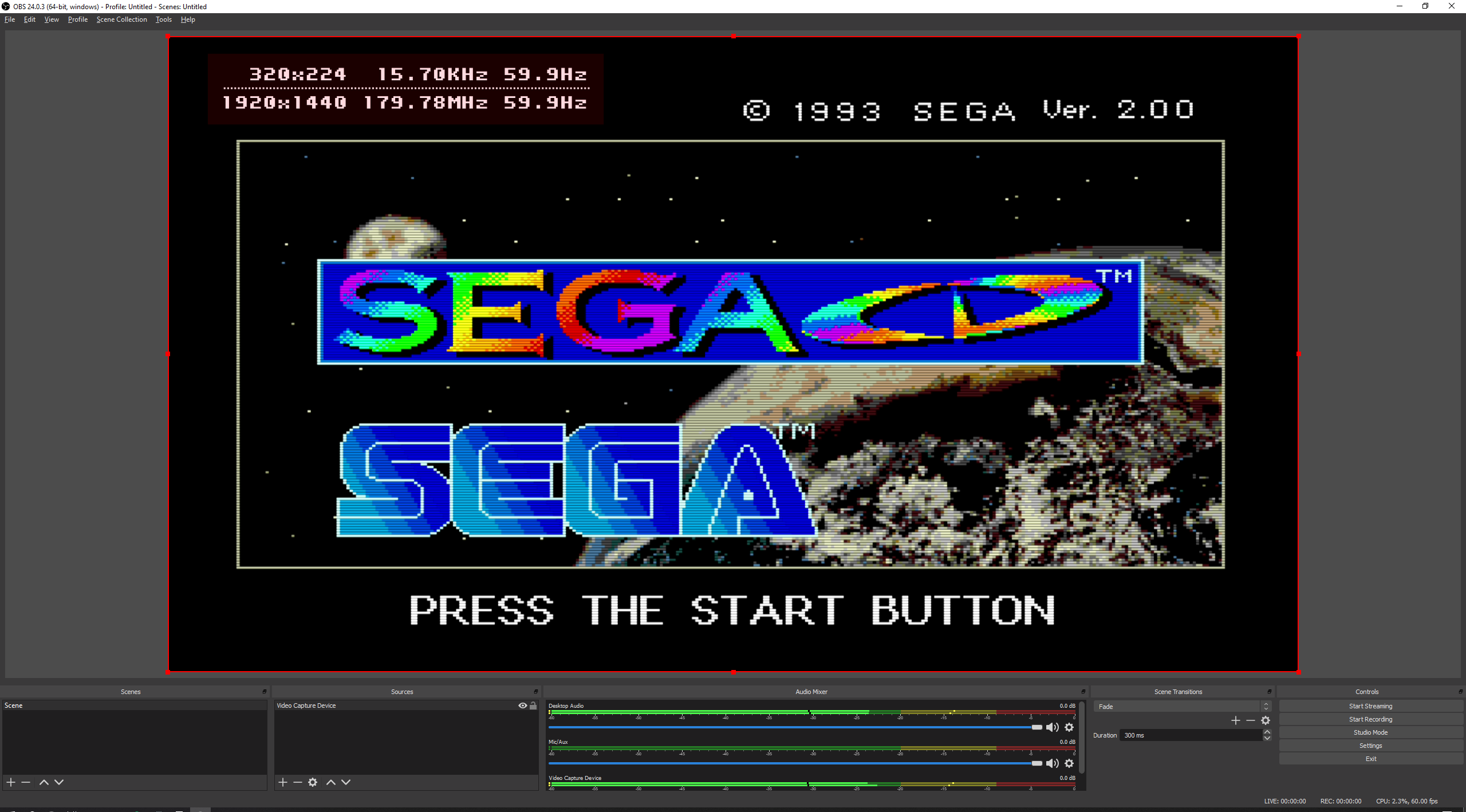The image size is (1466, 812).
Task: Undock the Scene Transitions panel
Action: 1270,692
